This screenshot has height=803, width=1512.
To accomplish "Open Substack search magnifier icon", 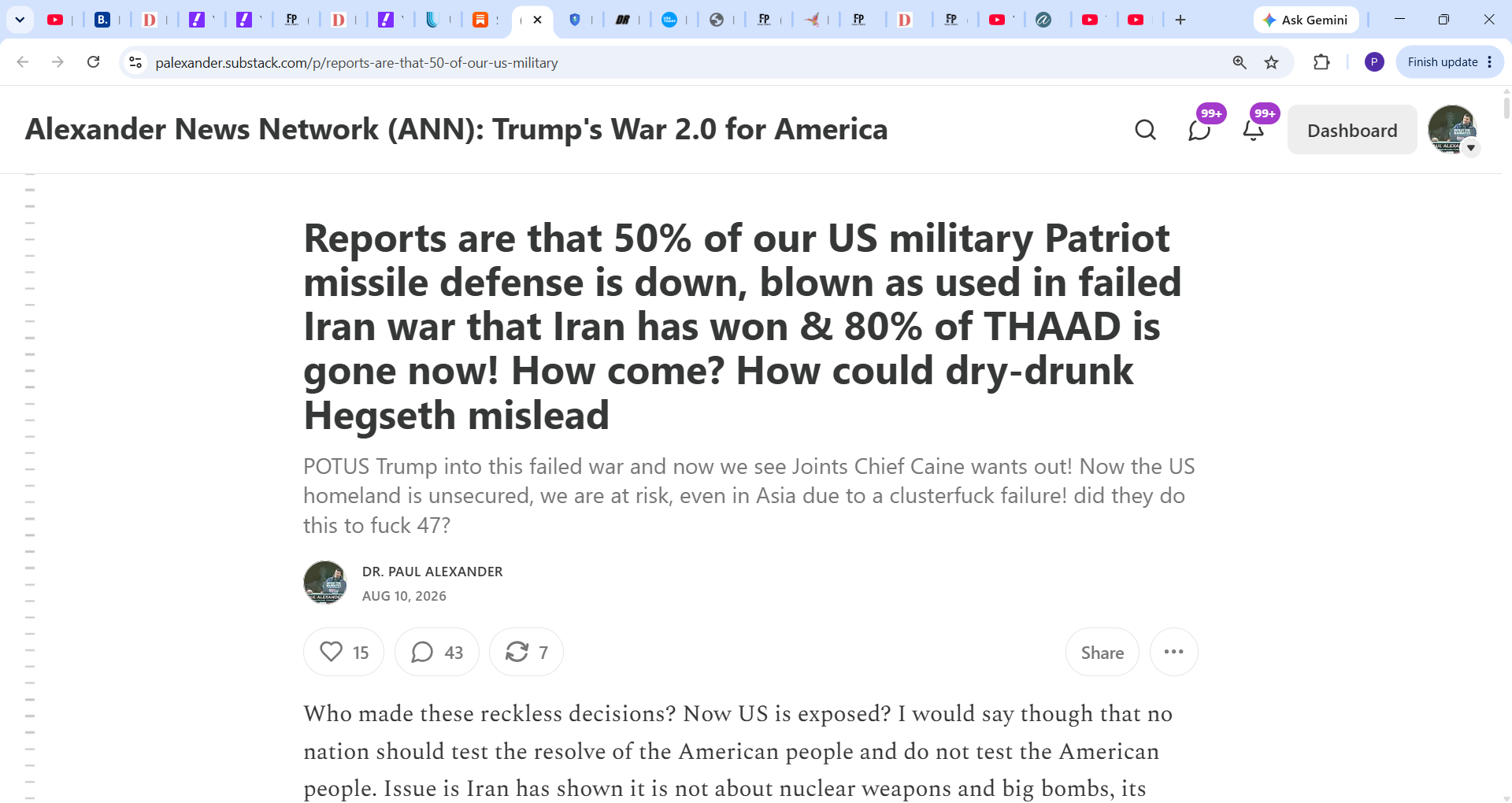I will point(1146,130).
